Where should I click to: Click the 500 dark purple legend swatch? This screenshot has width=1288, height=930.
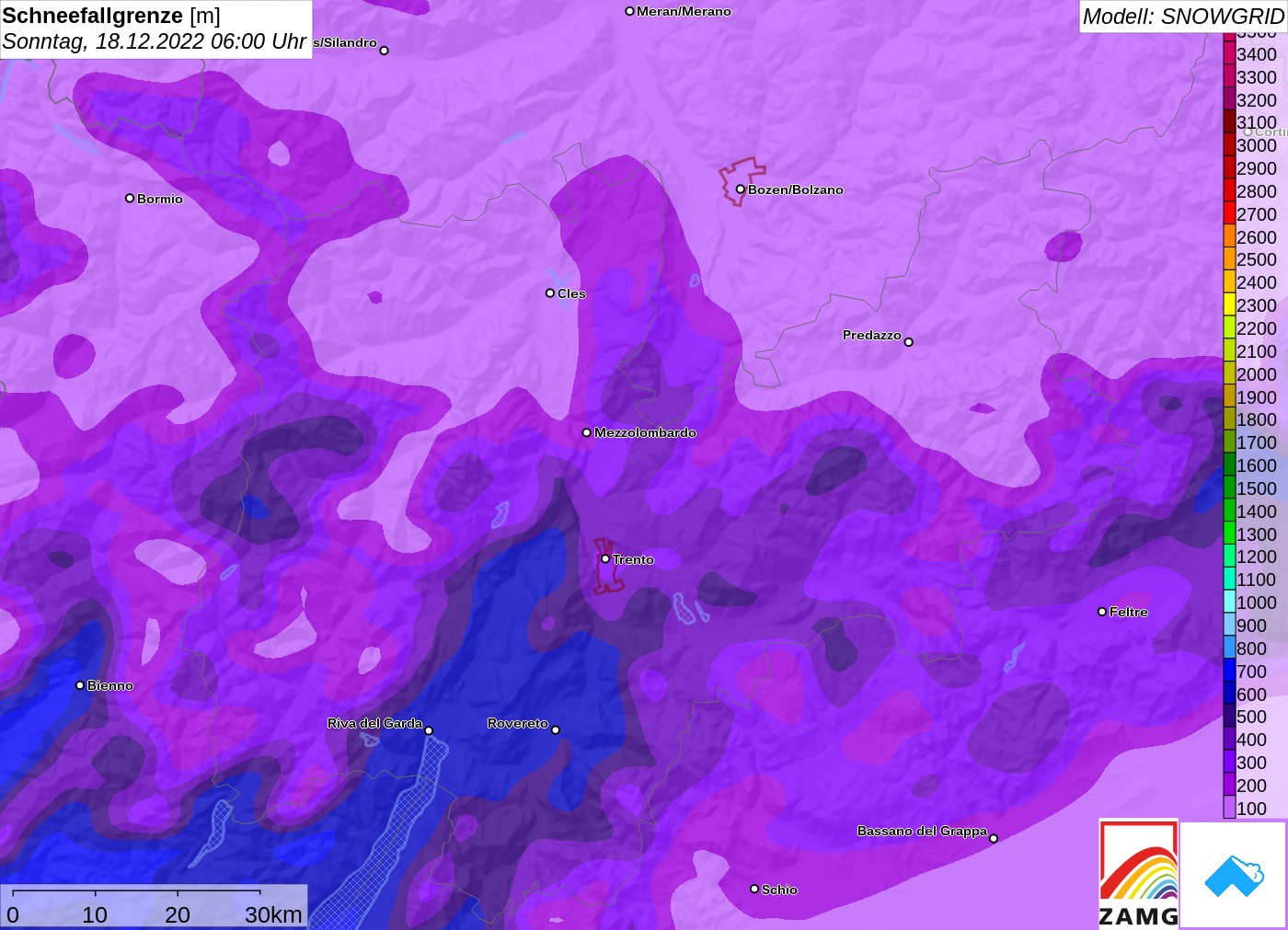(1229, 717)
